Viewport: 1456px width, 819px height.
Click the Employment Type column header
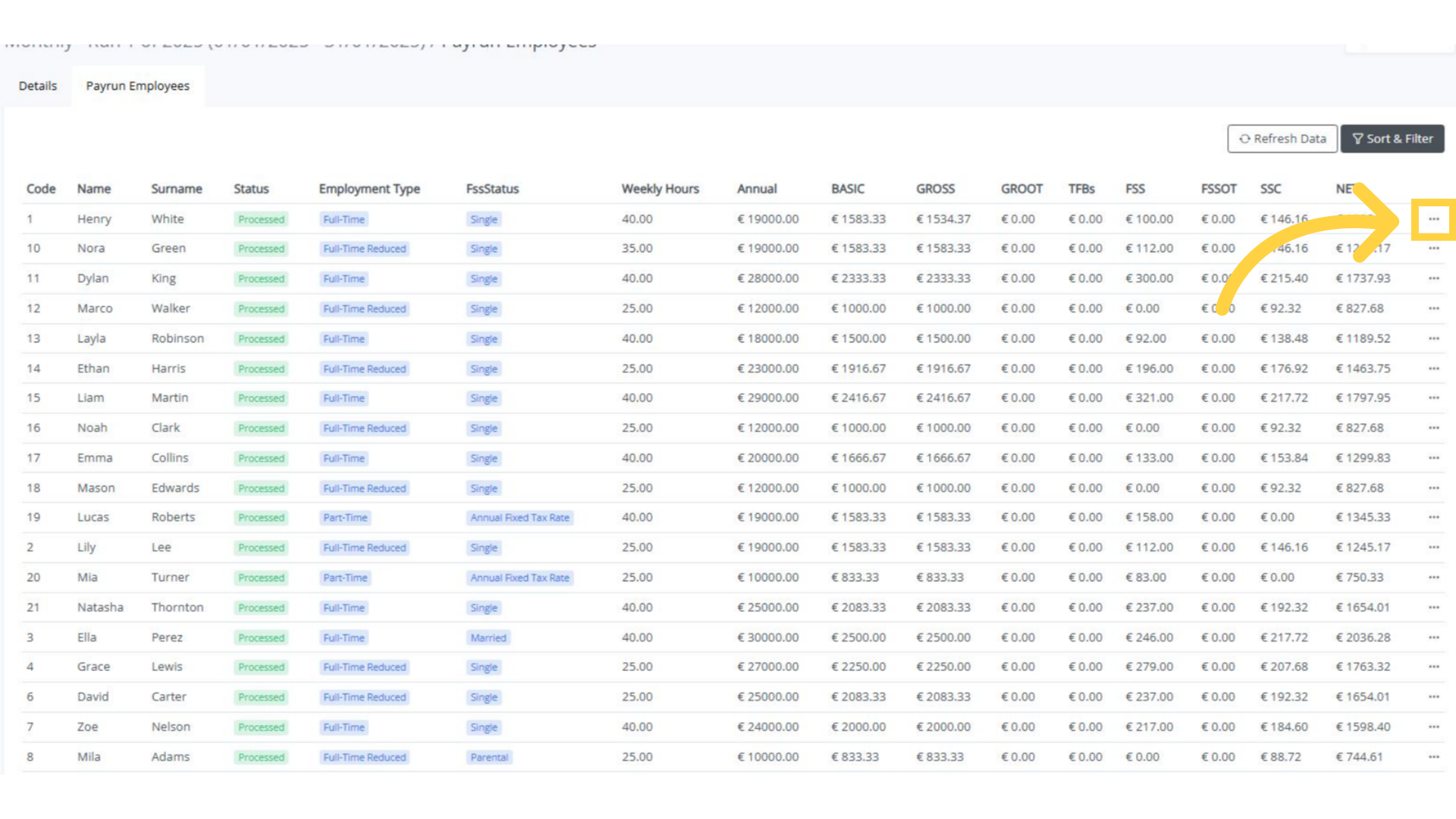click(369, 189)
